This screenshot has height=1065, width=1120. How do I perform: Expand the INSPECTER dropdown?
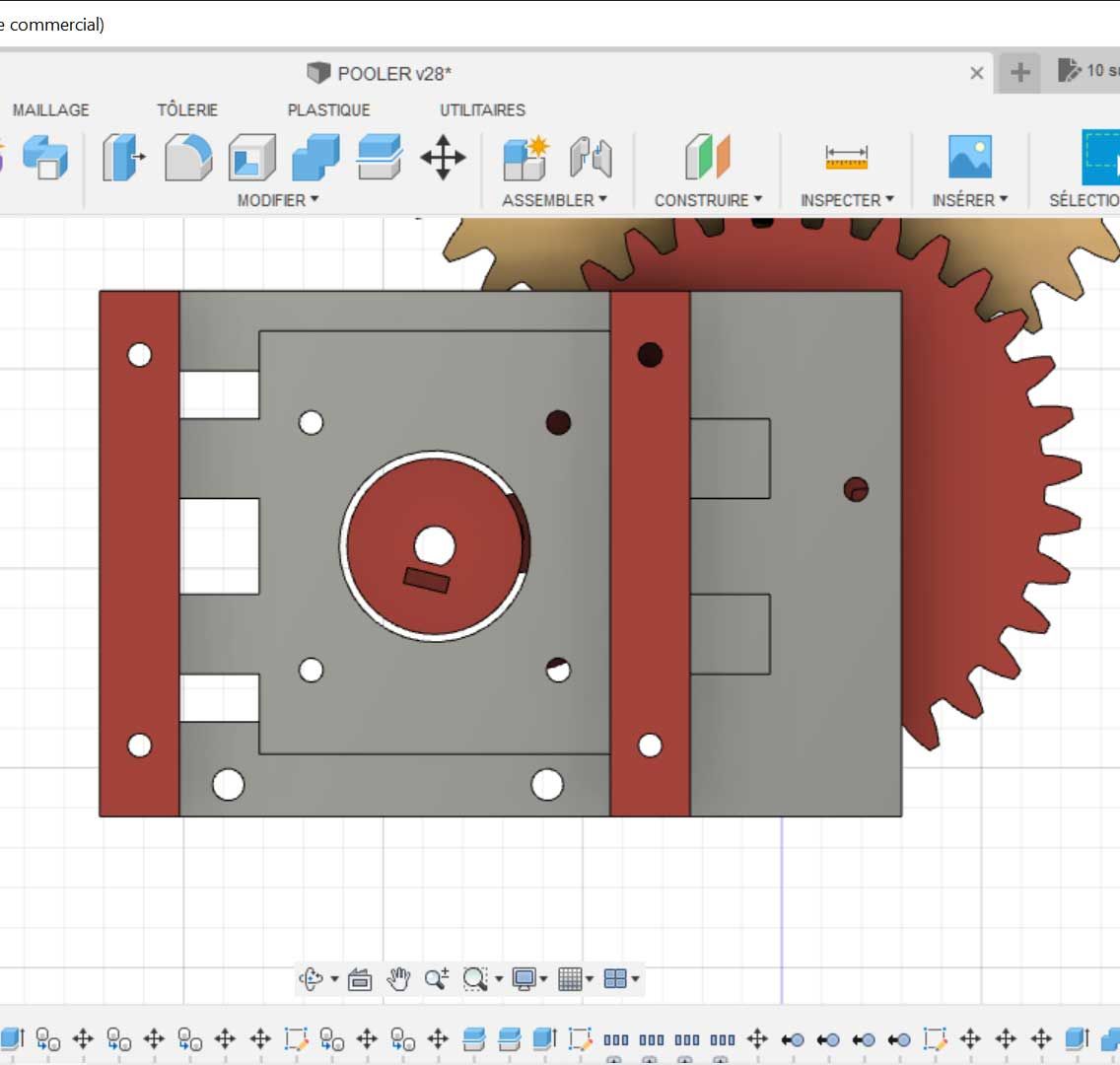tap(847, 200)
